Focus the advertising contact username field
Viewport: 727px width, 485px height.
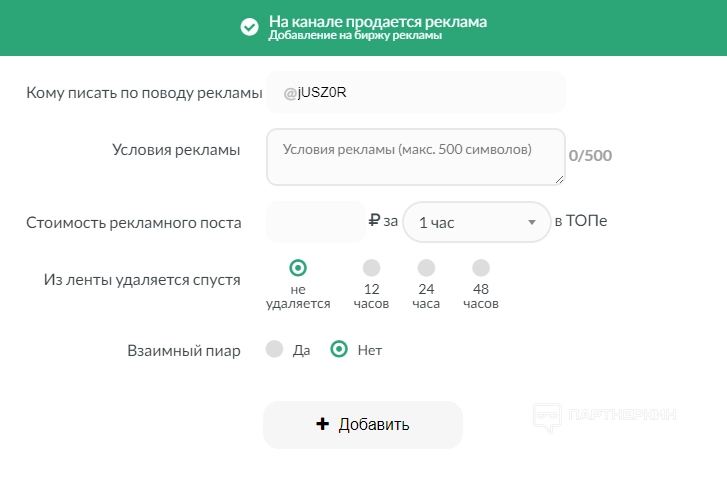[415, 92]
